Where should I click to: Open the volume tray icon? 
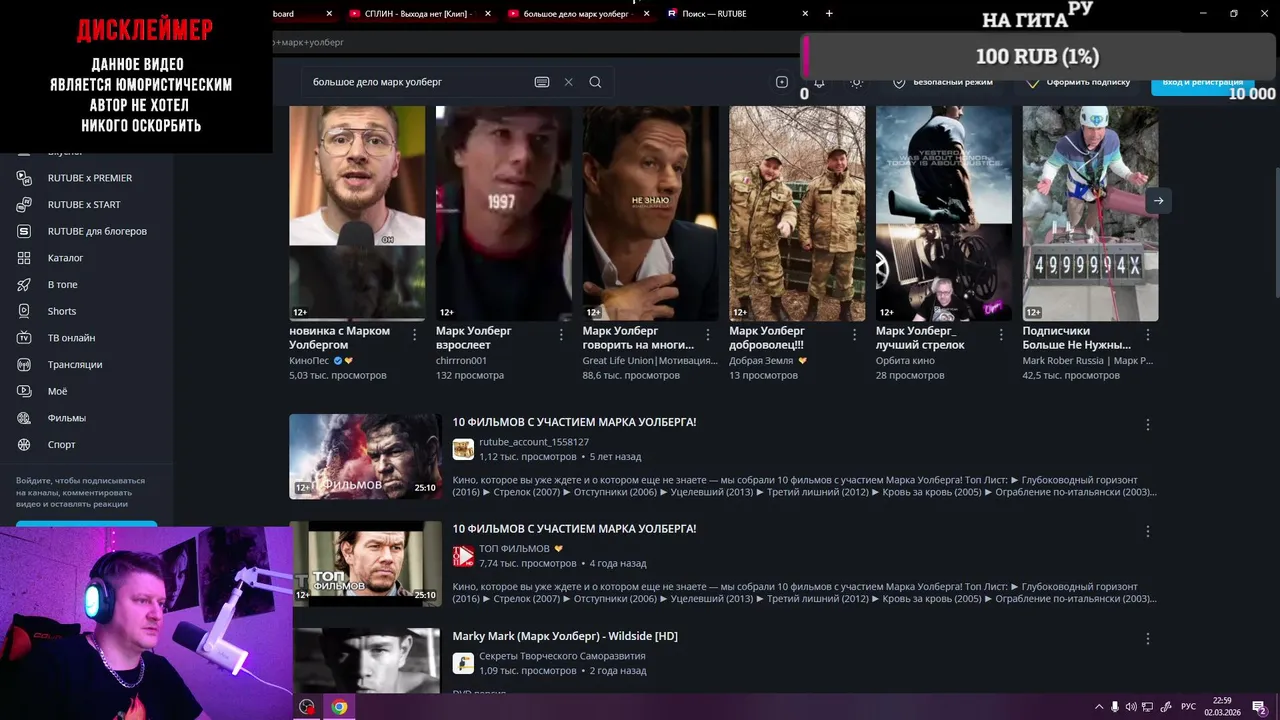click(x=1131, y=707)
